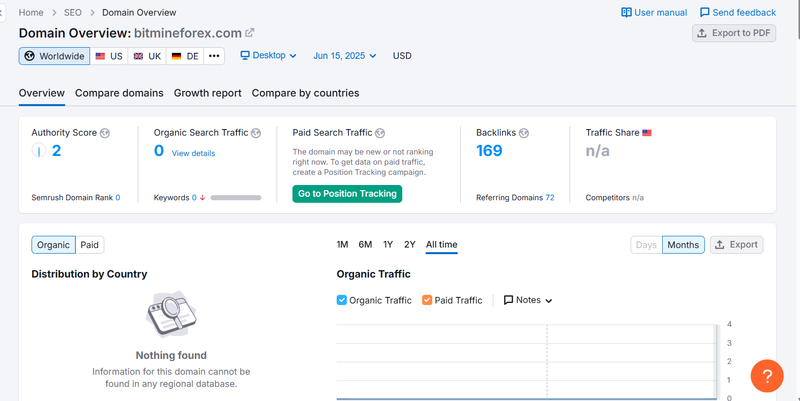This screenshot has height=401, width=800.
Task: Switch chart to Organic view
Action: [53, 245]
